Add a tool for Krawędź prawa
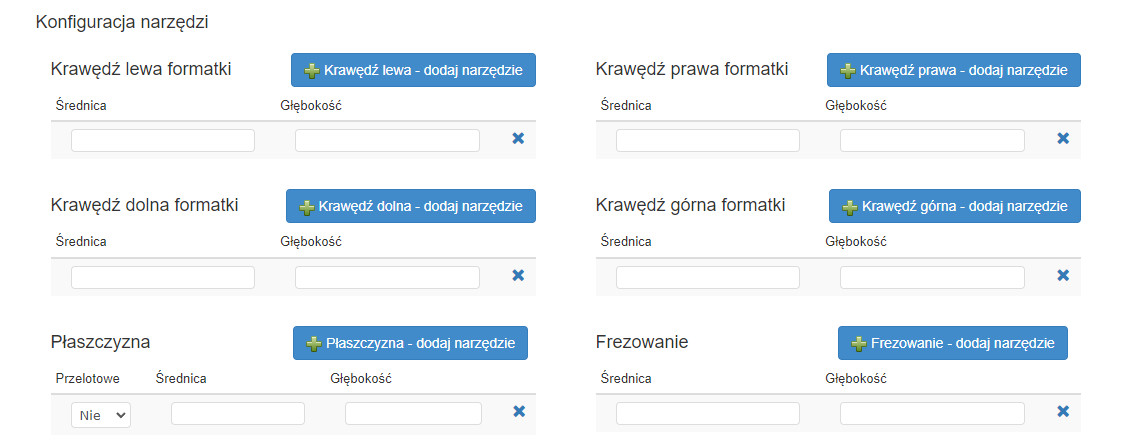 pyautogui.click(x=953, y=70)
